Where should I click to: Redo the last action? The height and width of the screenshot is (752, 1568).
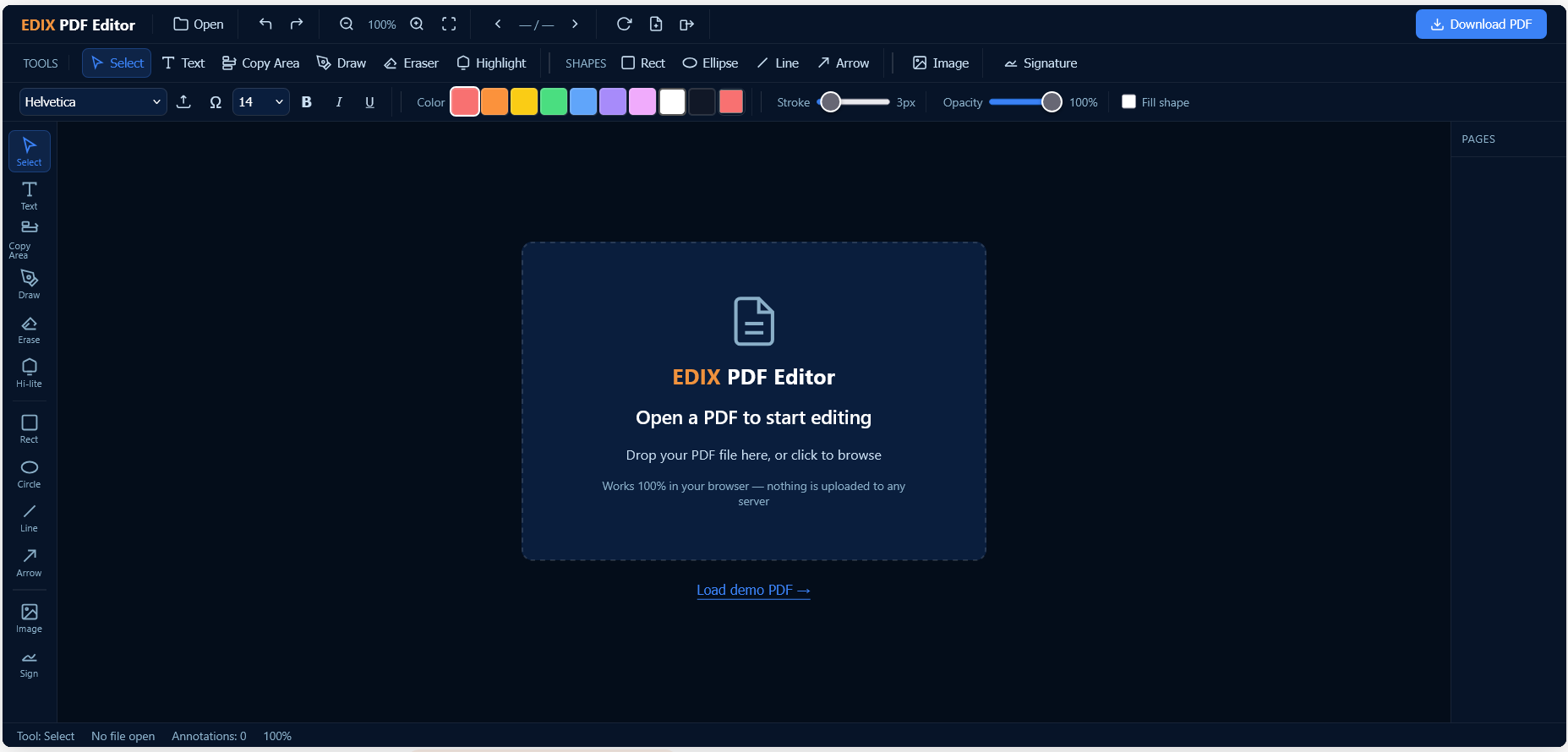(297, 24)
